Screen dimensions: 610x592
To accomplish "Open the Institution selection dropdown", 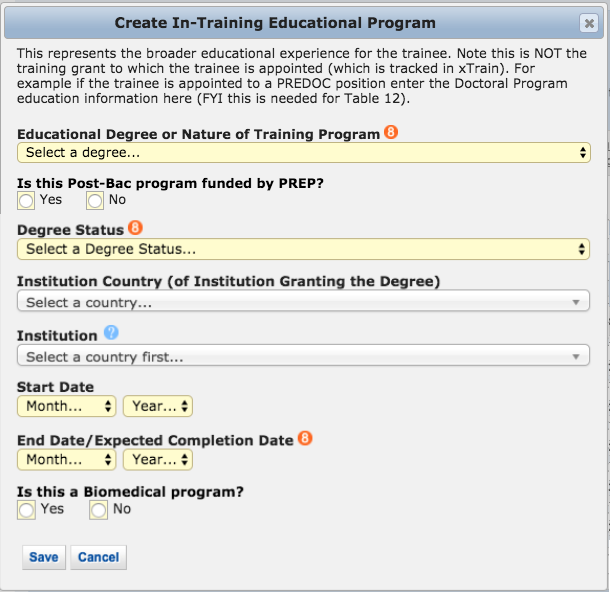I will coord(303,356).
